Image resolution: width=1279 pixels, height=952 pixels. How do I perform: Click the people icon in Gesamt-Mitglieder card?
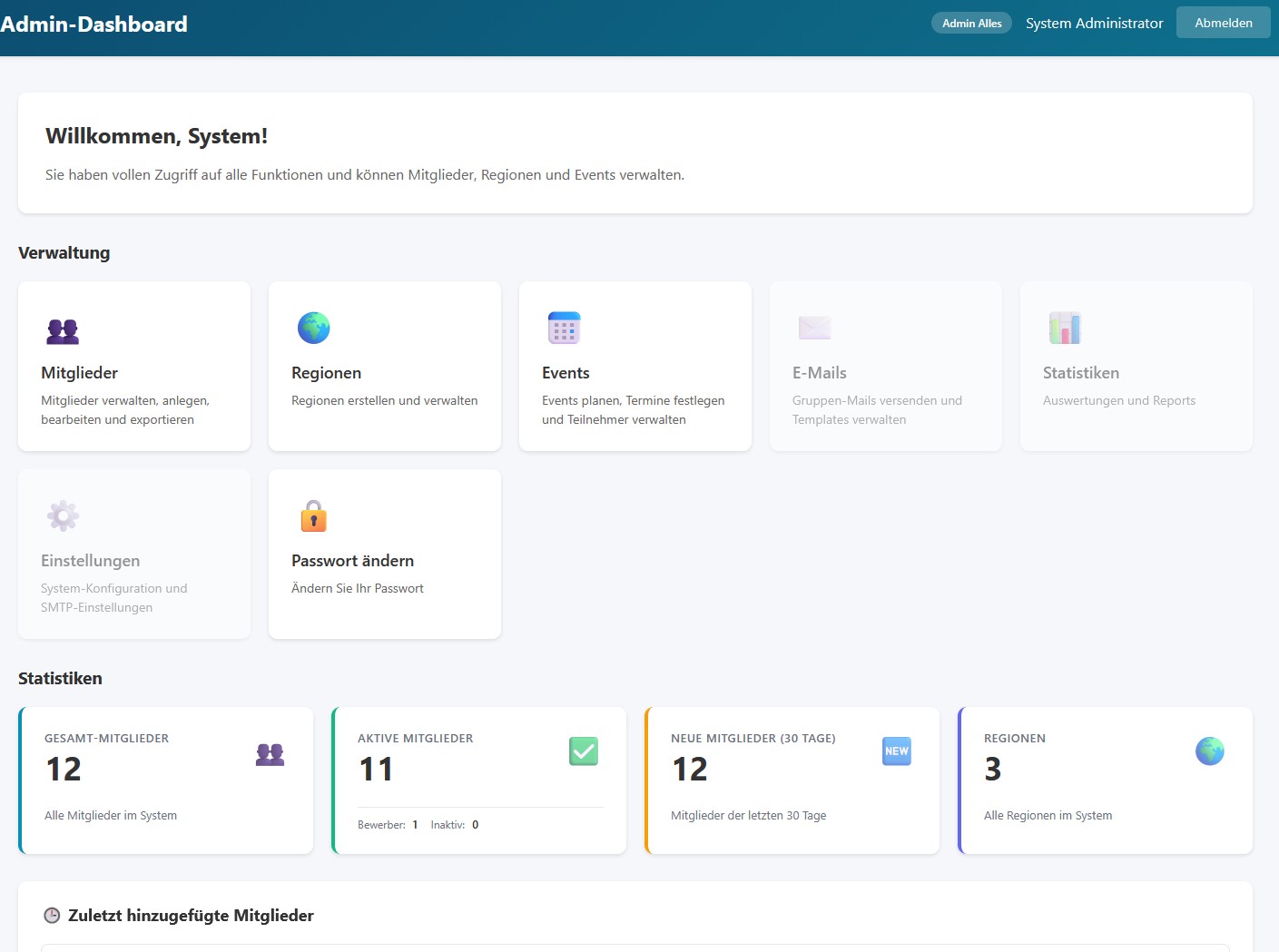(270, 754)
